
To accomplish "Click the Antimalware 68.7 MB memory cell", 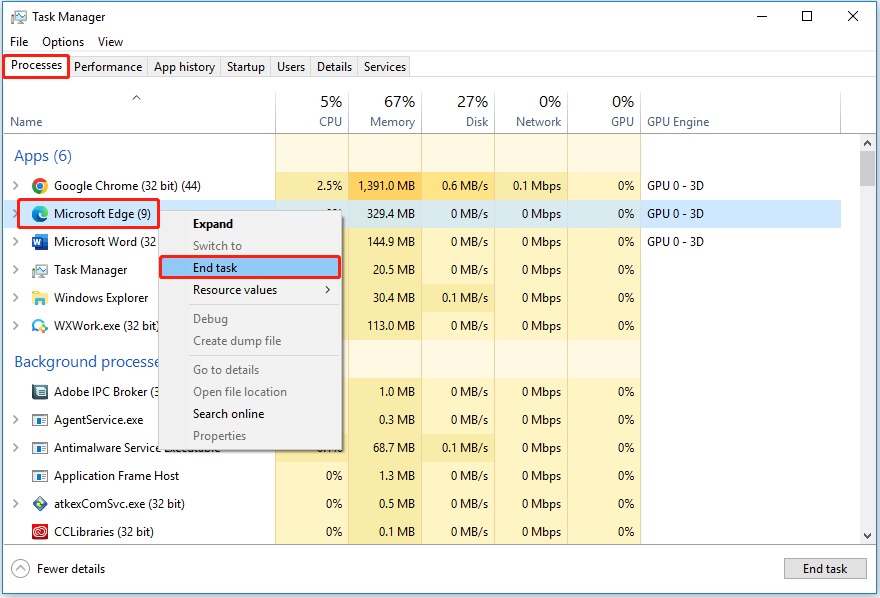I will tap(385, 448).
